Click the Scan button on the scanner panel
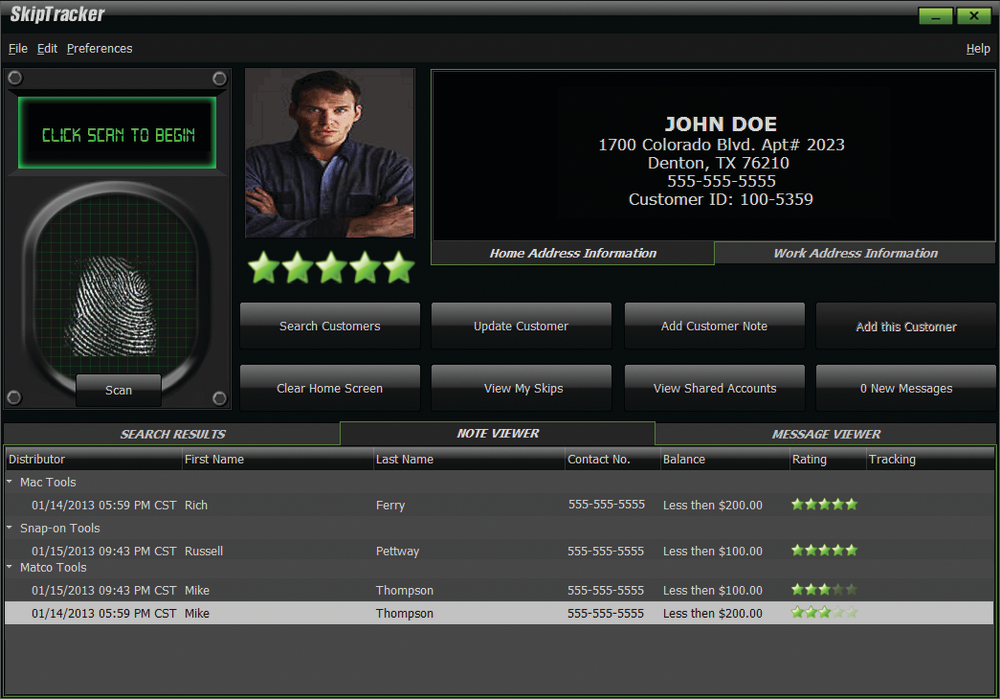 click(x=117, y=391)
